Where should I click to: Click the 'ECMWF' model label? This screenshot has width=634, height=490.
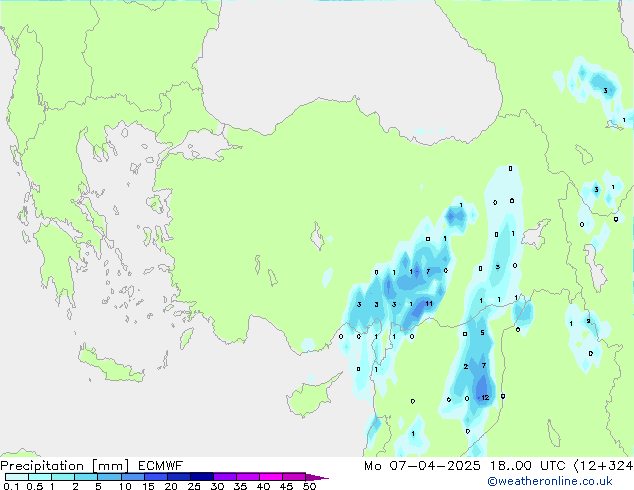[x=161, y=466]
